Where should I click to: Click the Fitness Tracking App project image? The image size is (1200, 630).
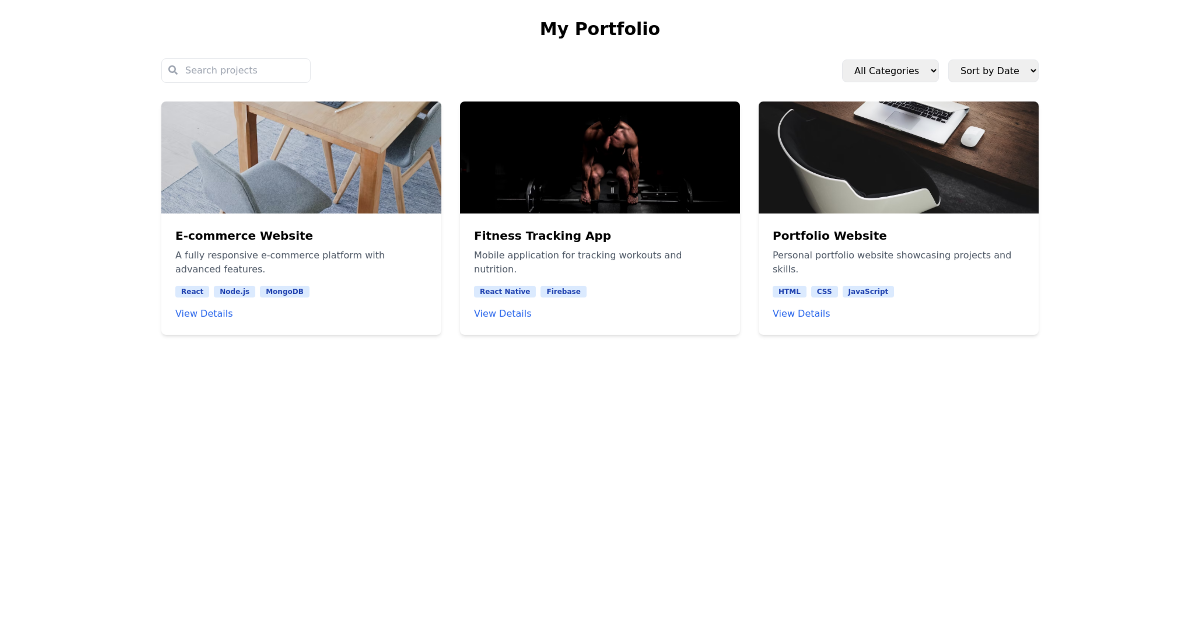(x=599, y=157)
